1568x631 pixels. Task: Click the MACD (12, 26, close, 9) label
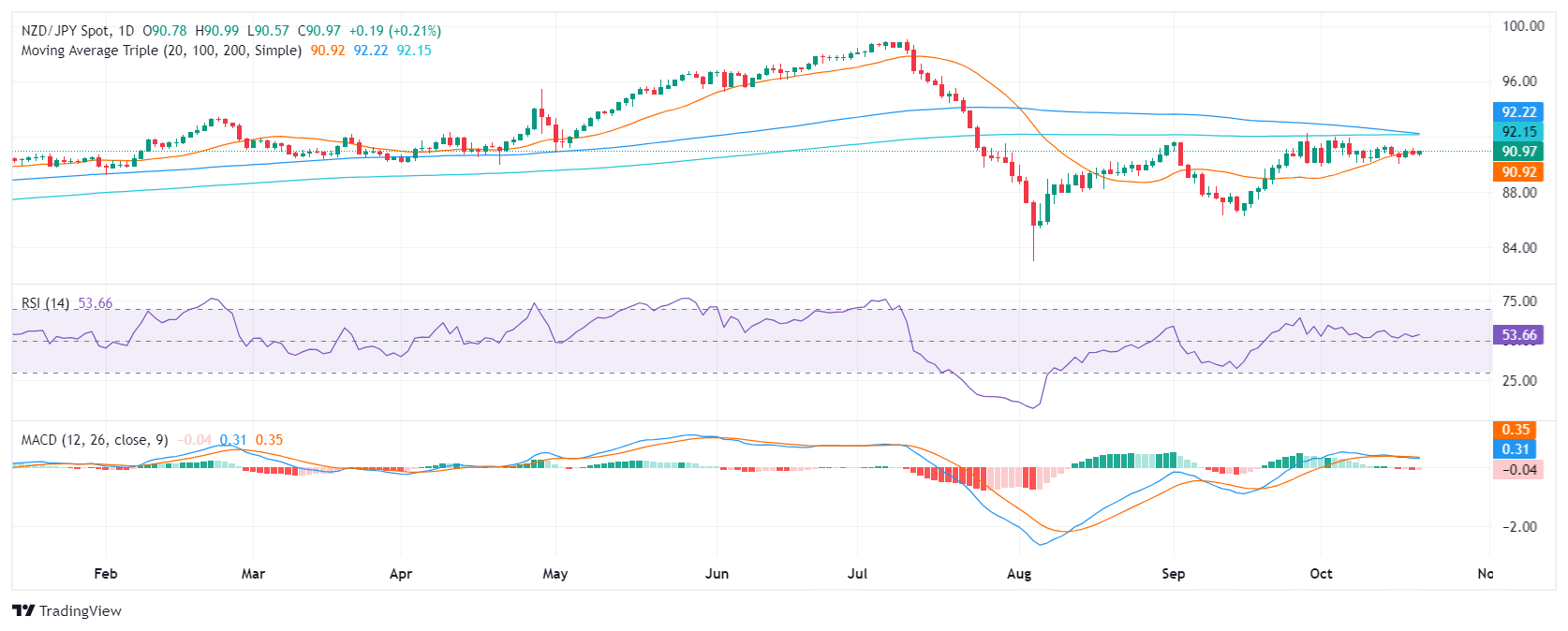pyautogui.click(x=95, y=440)
